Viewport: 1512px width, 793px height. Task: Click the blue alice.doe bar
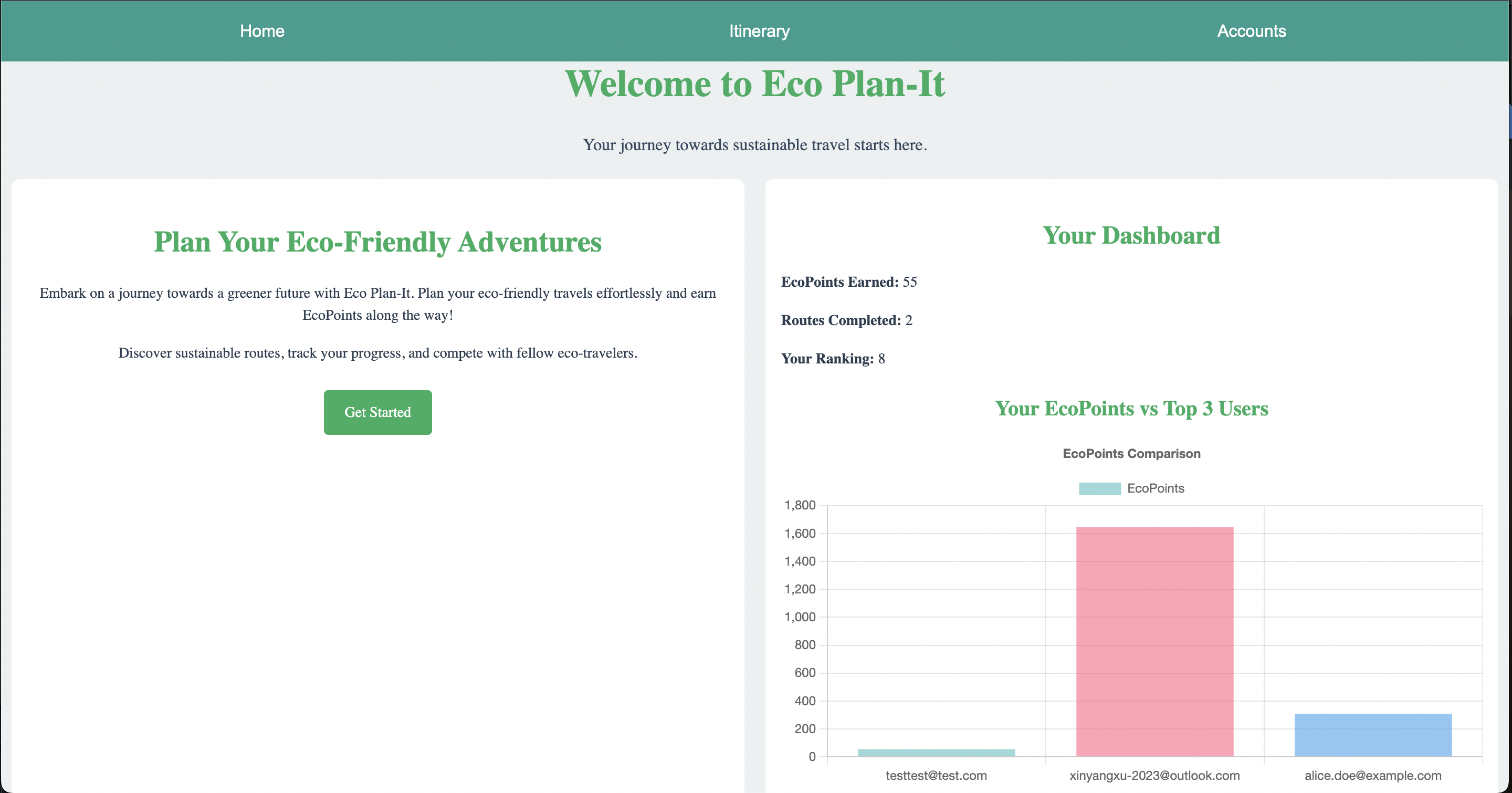tap(1372, 735)
